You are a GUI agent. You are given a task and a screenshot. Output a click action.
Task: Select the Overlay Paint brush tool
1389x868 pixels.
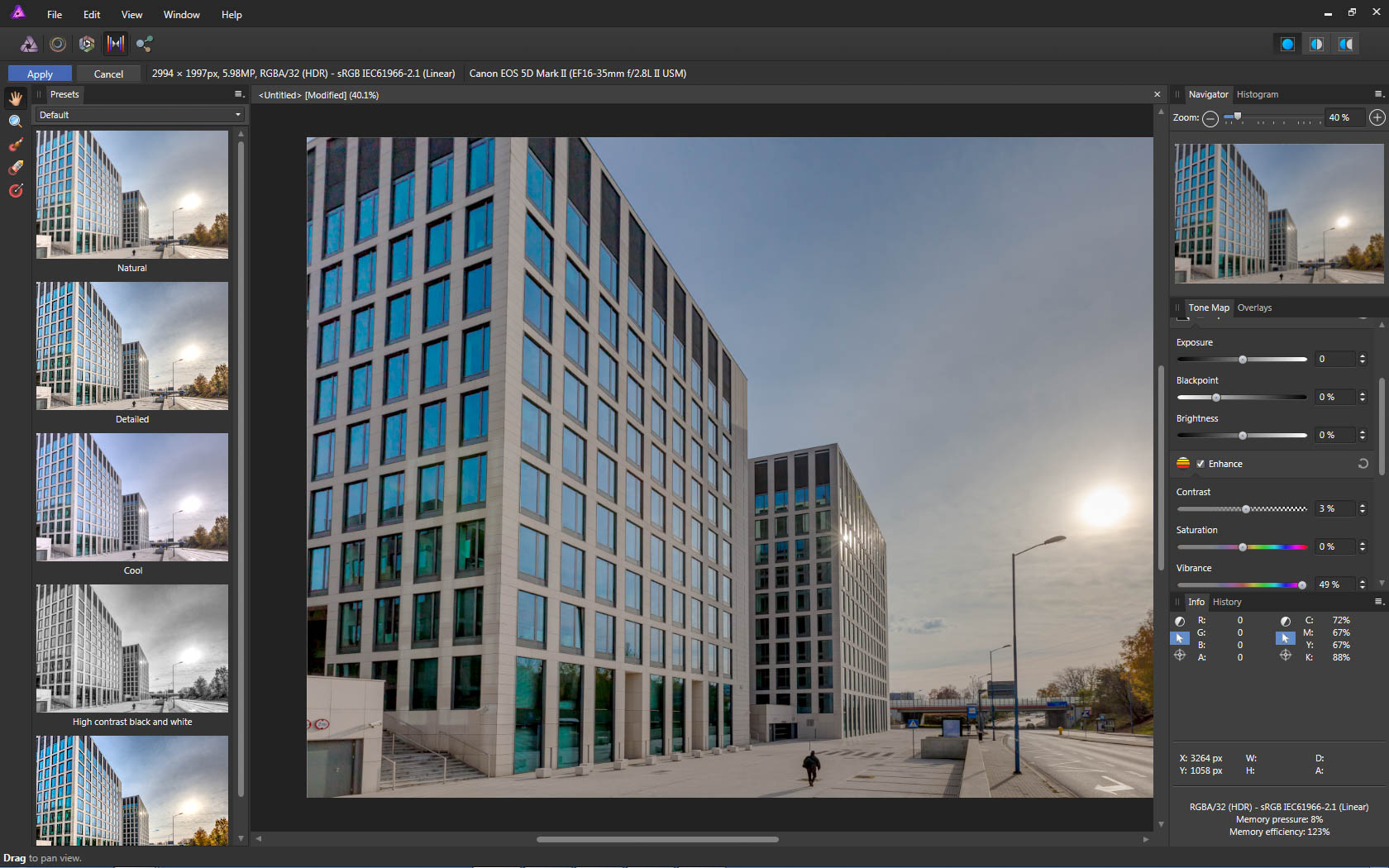click(15, 145)
